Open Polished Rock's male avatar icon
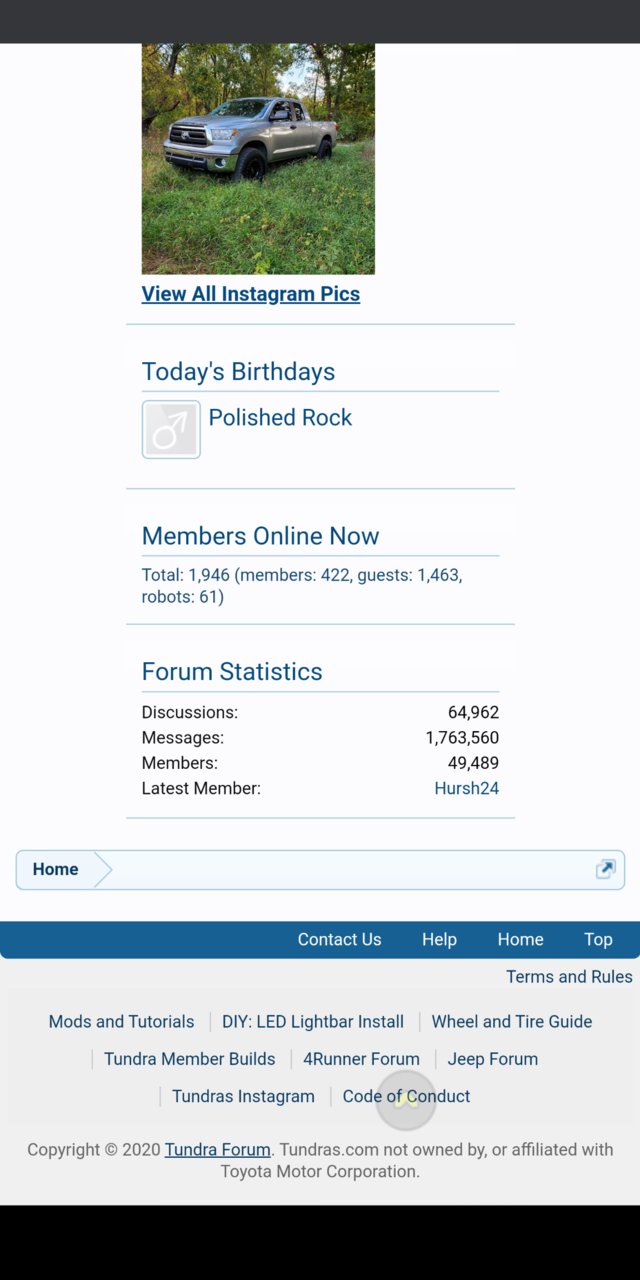This screenshot has width=640, height=1280. (x=171, y=430)
